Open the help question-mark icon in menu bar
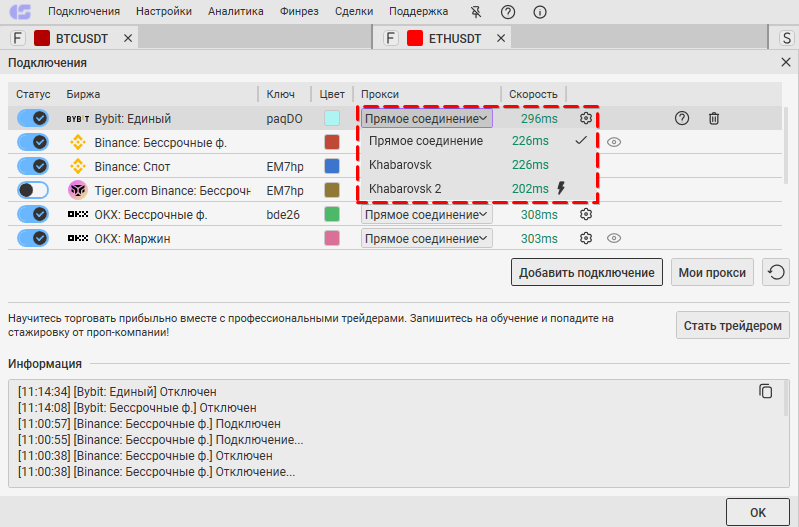Viewport: 799px width, 527px height. point(508,12)
